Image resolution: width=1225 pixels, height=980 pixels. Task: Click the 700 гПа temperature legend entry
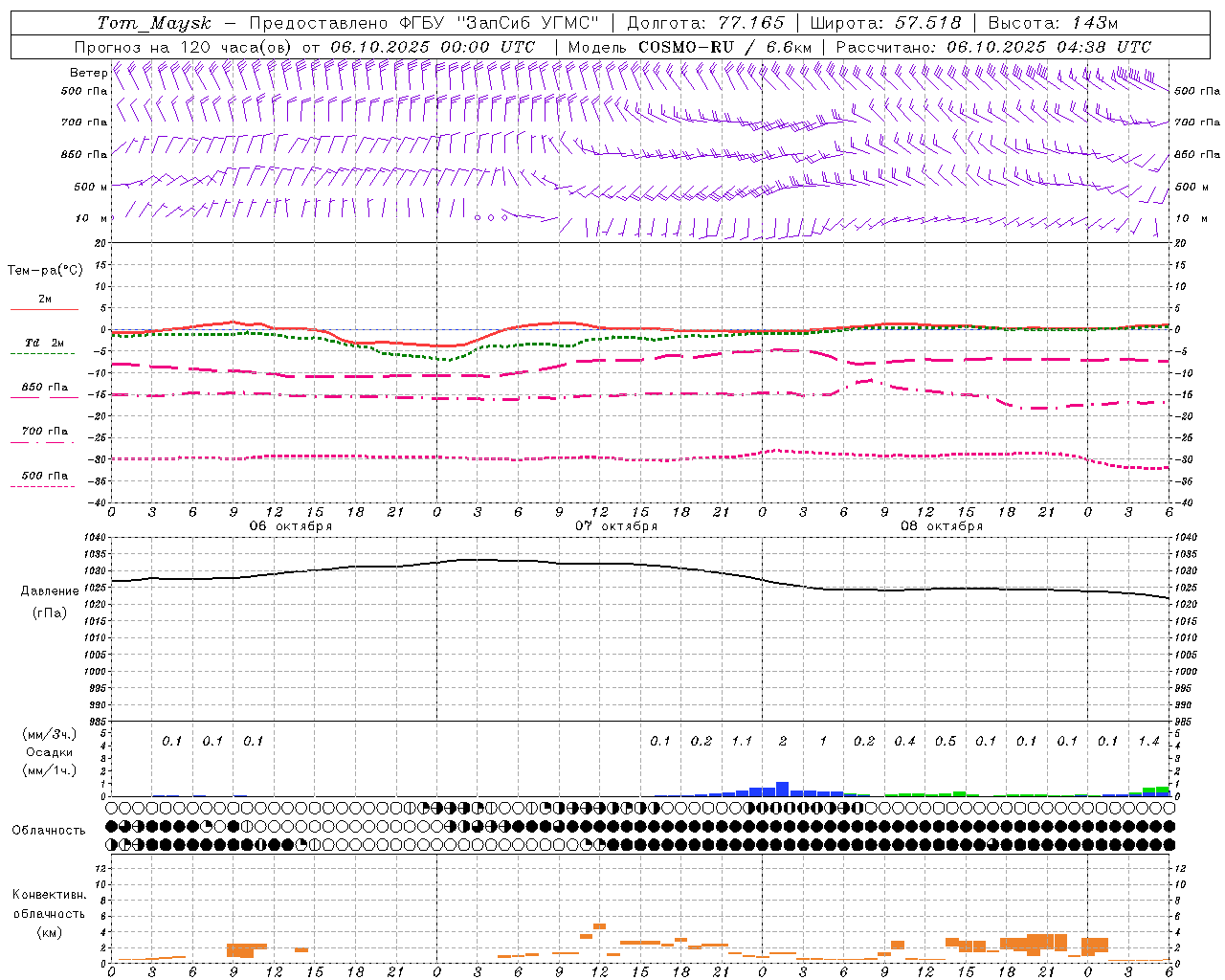pos(45,432)
